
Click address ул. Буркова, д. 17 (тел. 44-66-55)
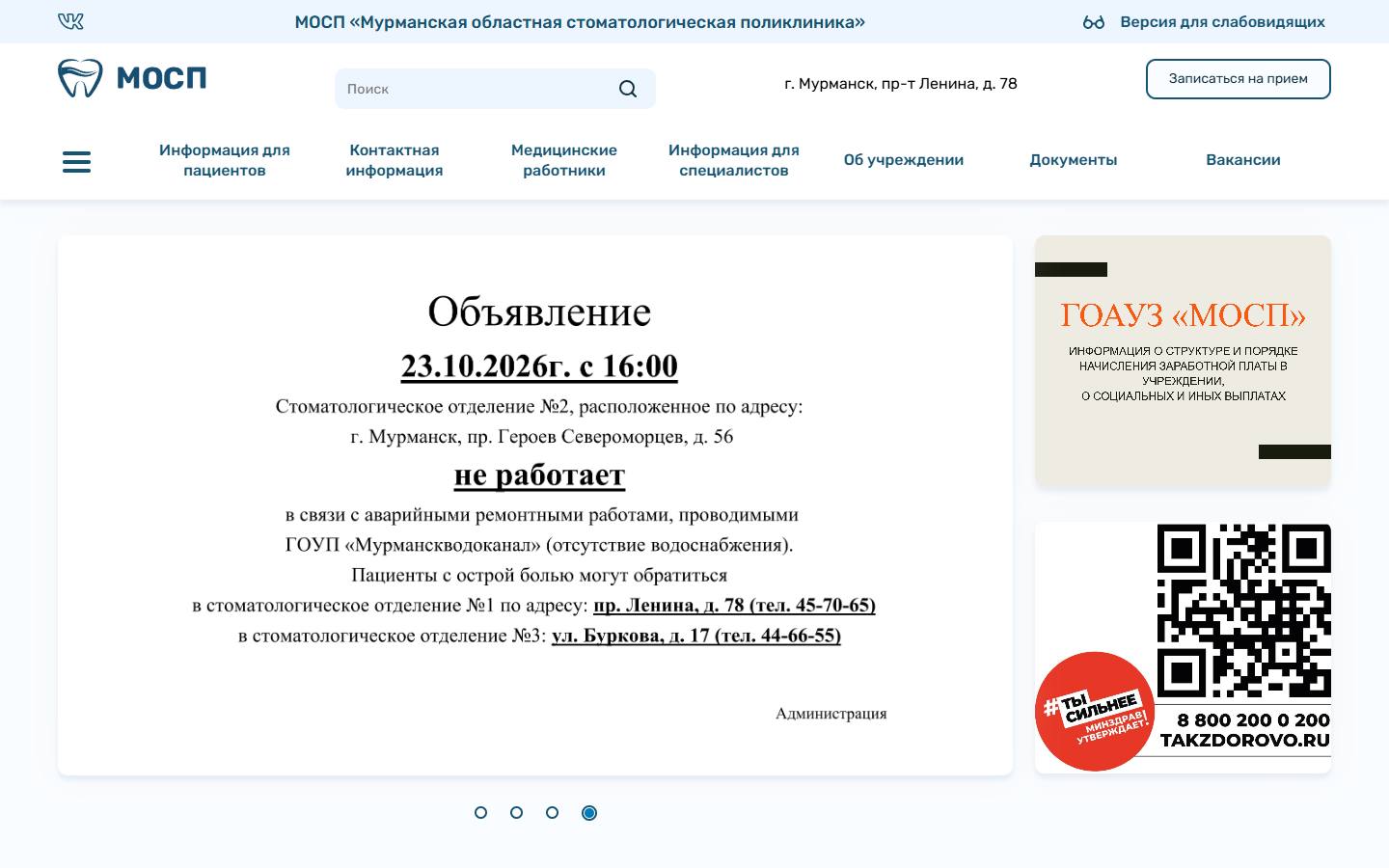point(695,636)
